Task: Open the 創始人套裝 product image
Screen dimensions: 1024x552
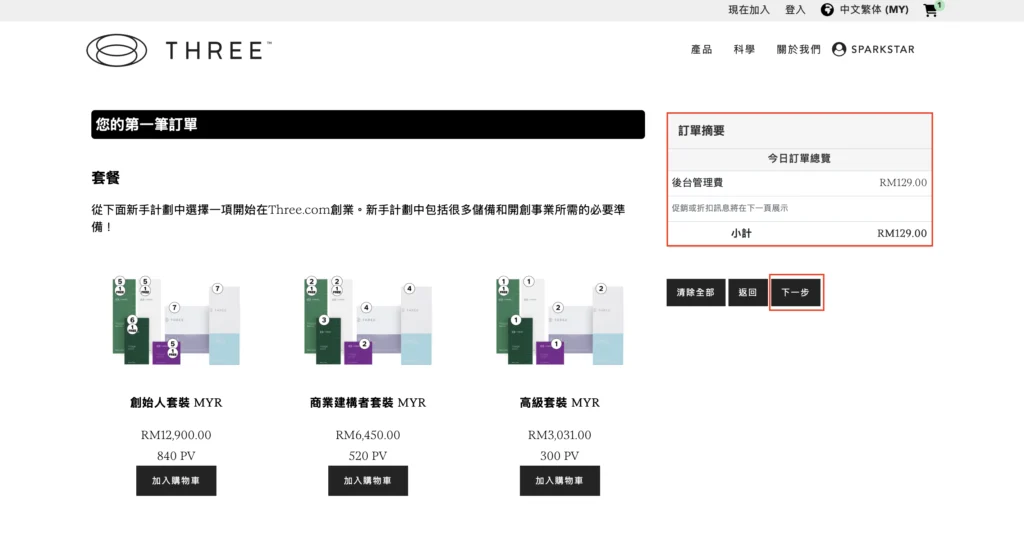Action: click(176, 320)
